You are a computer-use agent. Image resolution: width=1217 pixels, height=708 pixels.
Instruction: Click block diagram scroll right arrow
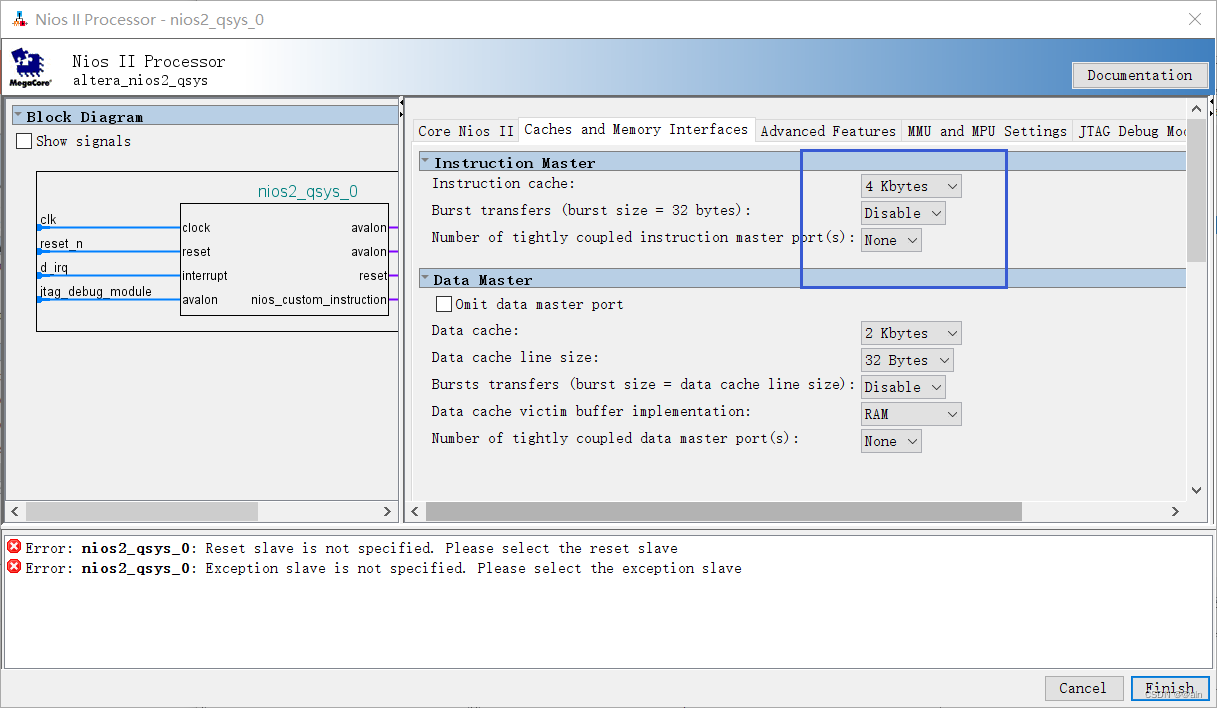pyautogui.click(x=388, y=511)
